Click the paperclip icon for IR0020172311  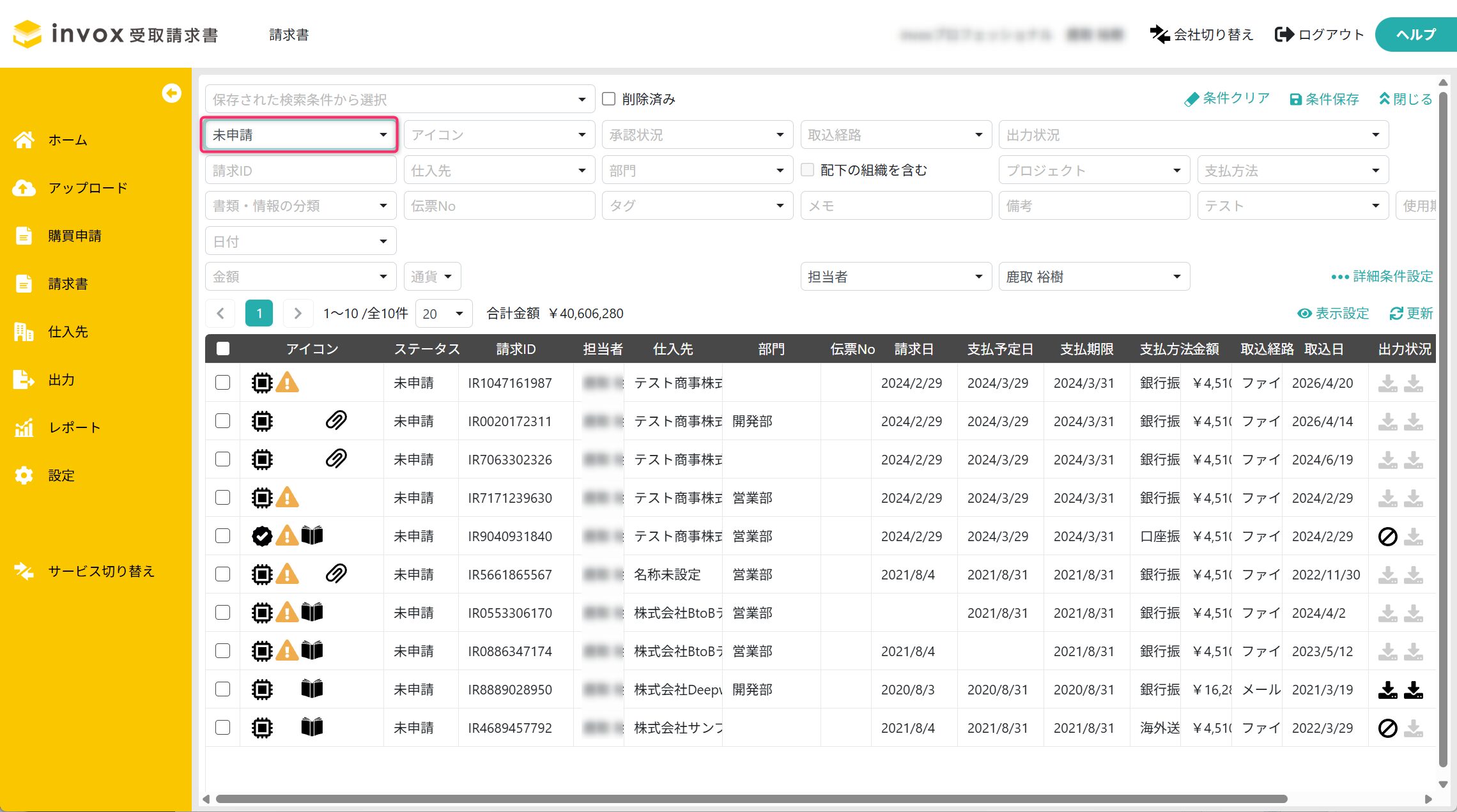tap(336, 420)
